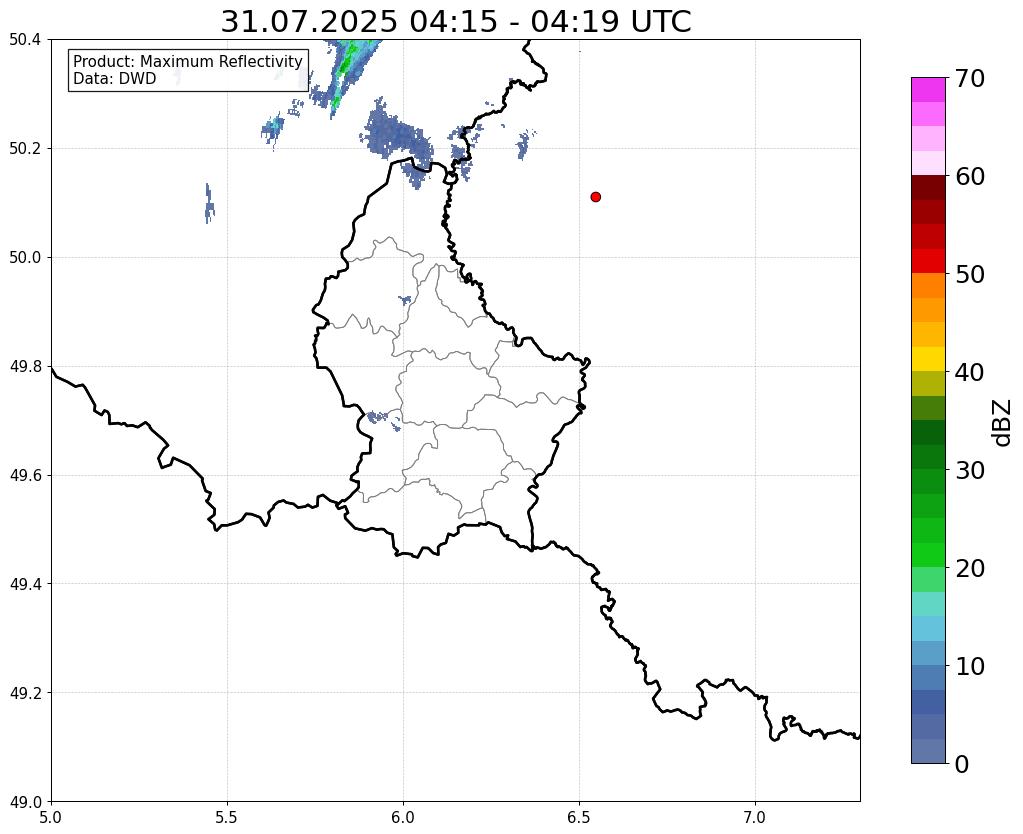Click the longitude axis label 5.0
This screenshot has width=1023, height=834.
pos(51,817)
